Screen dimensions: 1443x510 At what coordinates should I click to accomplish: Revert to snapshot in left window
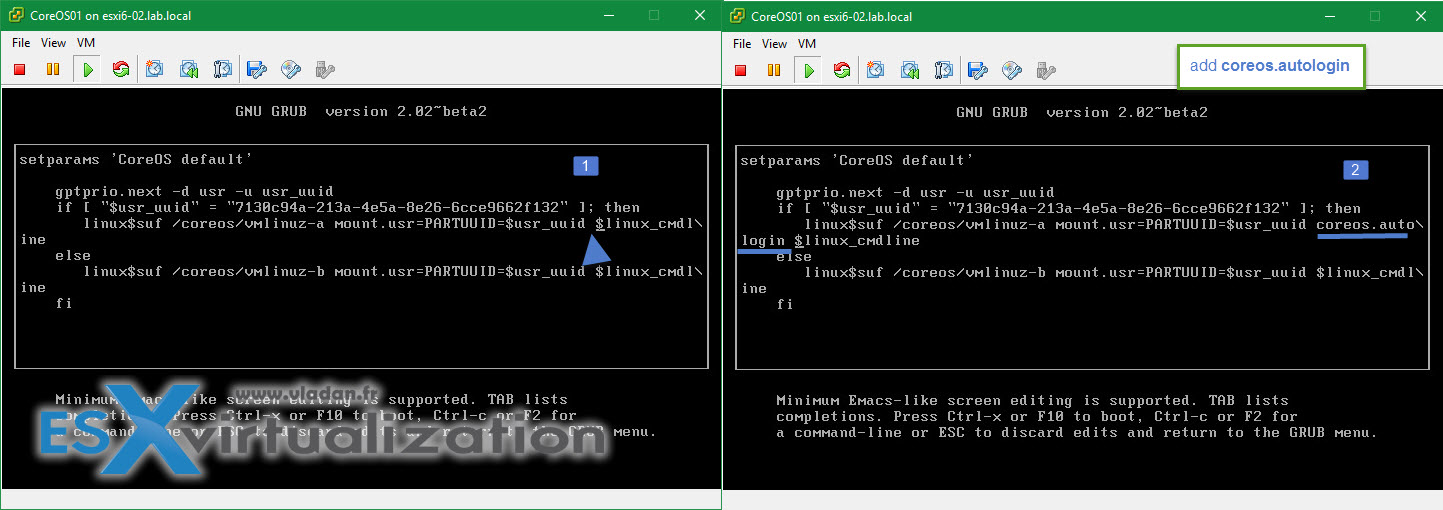[x=189, y=70]
